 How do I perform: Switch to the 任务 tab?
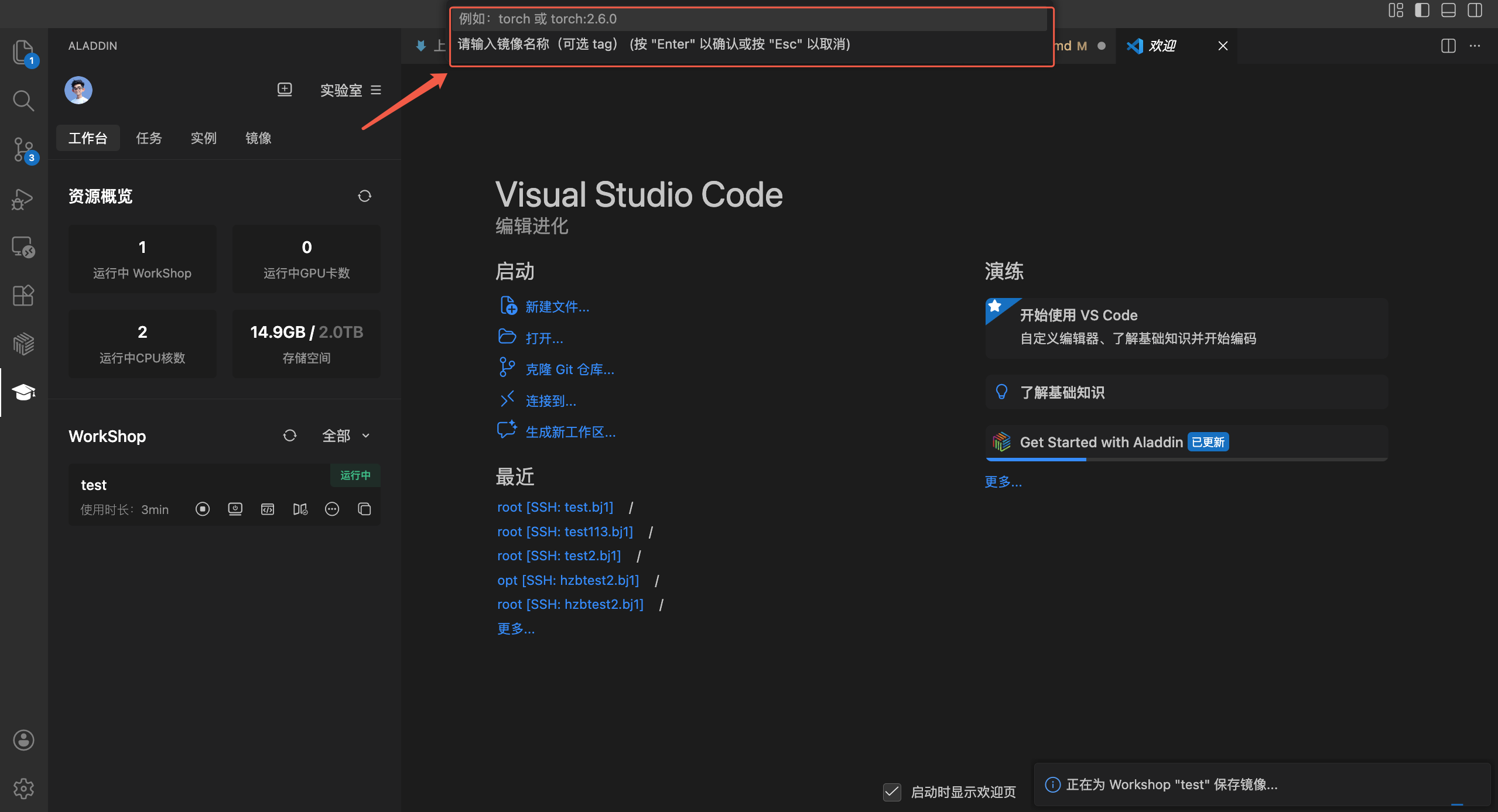[149, 138]
